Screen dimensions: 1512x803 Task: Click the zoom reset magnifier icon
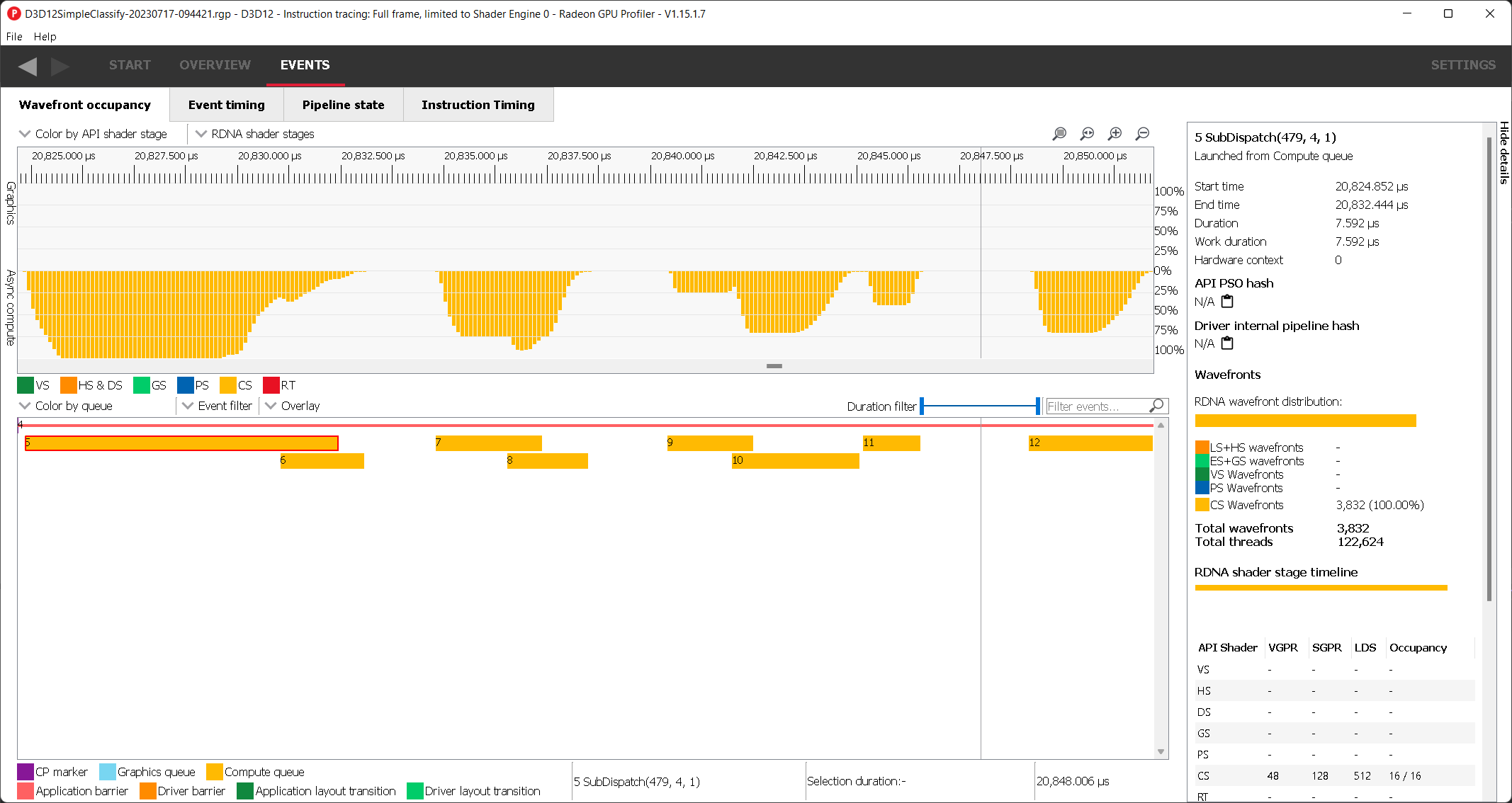1087,134
